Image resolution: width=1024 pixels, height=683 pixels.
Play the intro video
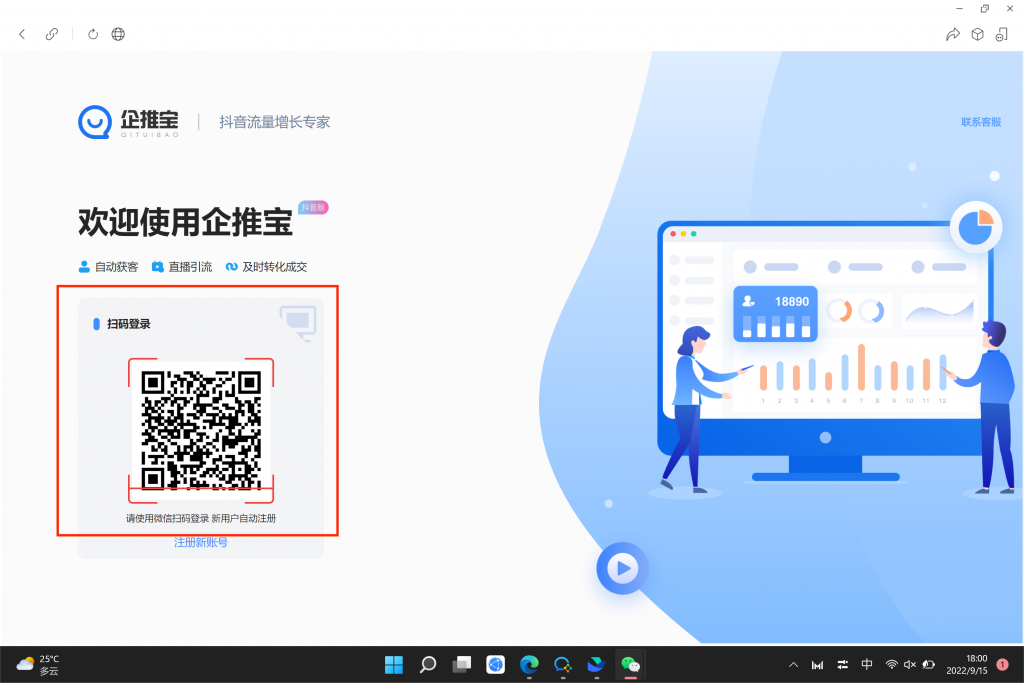click(x=622, y=568)
